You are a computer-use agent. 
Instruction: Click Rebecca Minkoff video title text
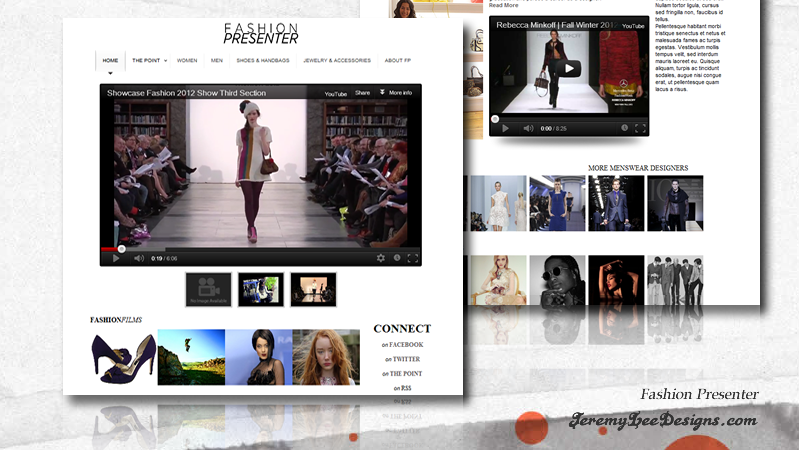point(556,25)
